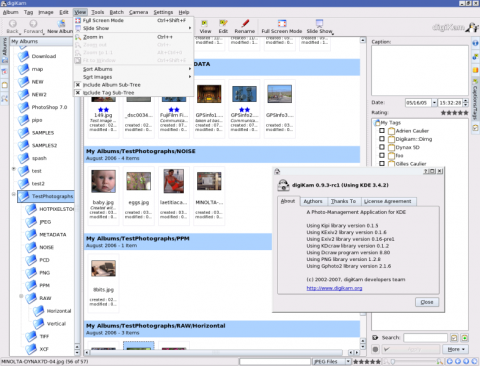
Task: Check the foo tag checkbox
Action: click(x=382, y=155)
